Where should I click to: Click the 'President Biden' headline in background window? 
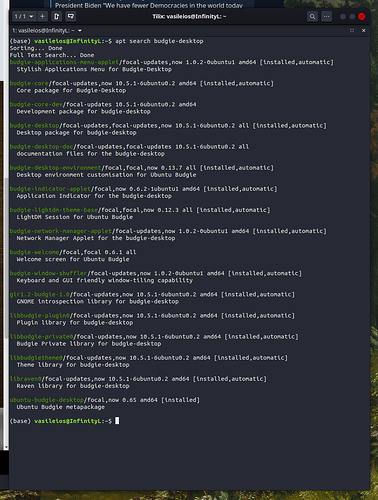coord(149,5)
